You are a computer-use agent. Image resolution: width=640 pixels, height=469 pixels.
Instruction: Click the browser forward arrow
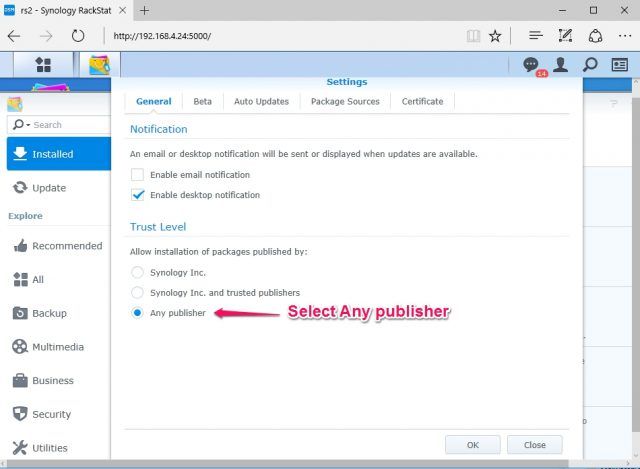[46, 36]
